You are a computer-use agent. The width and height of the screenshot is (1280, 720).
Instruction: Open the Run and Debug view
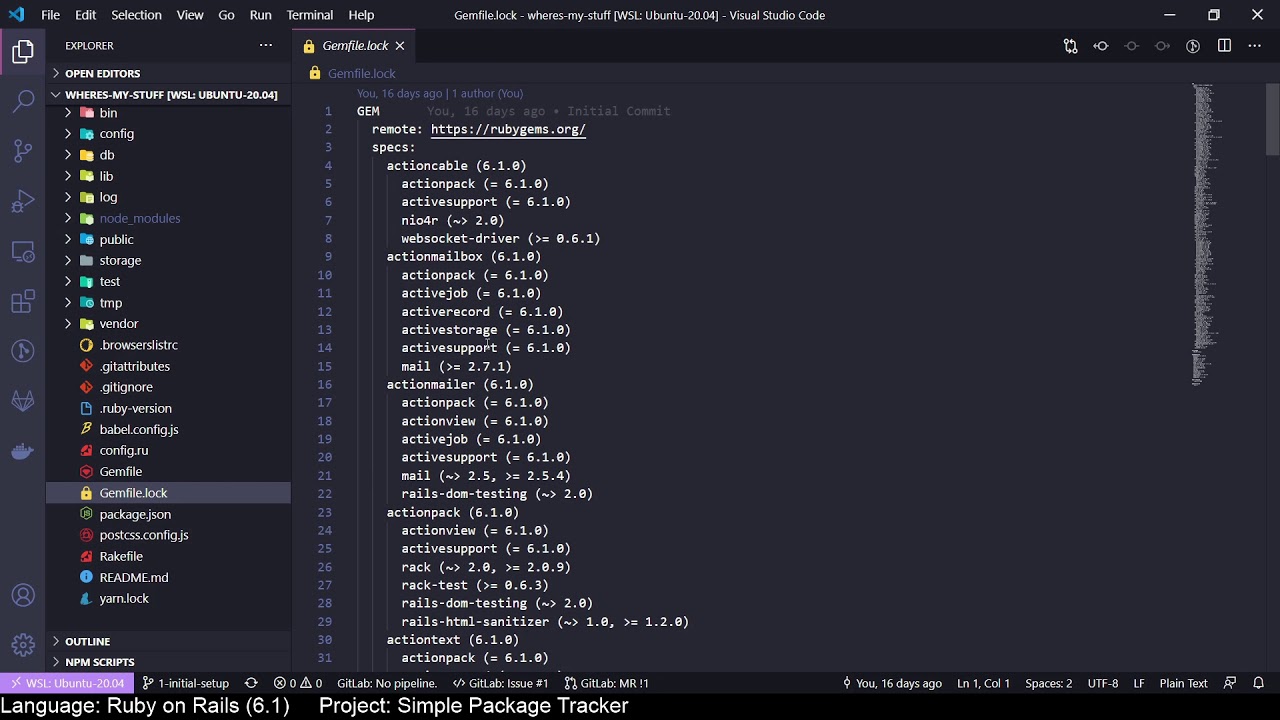point(23,201)
